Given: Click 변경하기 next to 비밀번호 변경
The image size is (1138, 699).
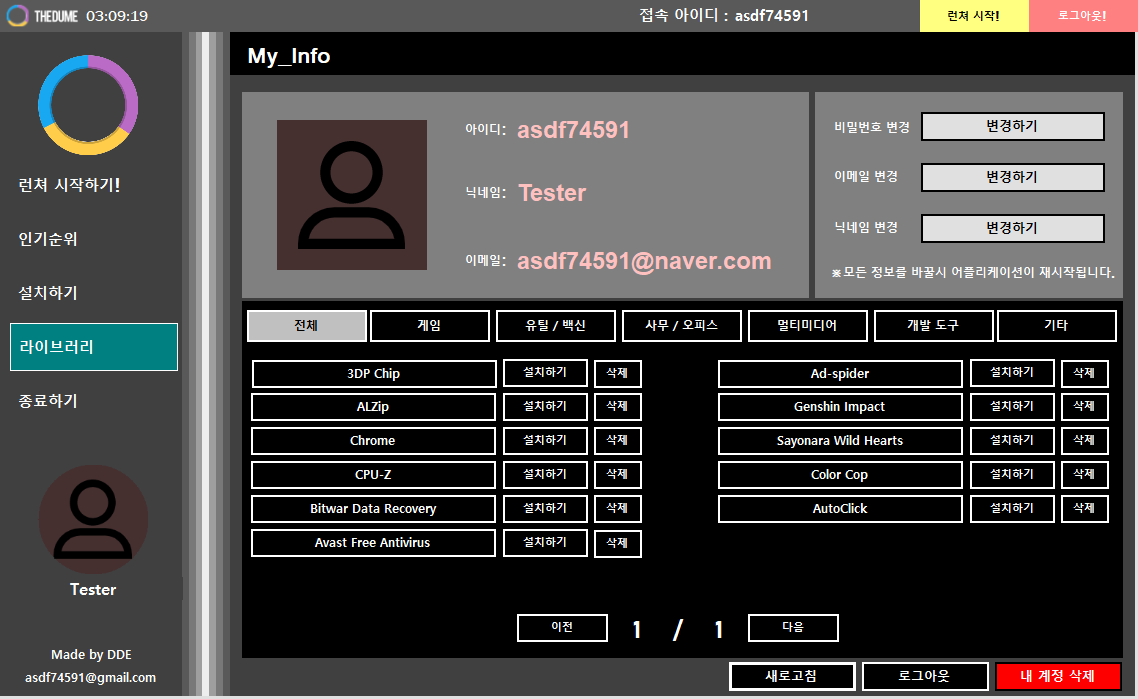Looking at the screenshot, I should (1012, 126).
